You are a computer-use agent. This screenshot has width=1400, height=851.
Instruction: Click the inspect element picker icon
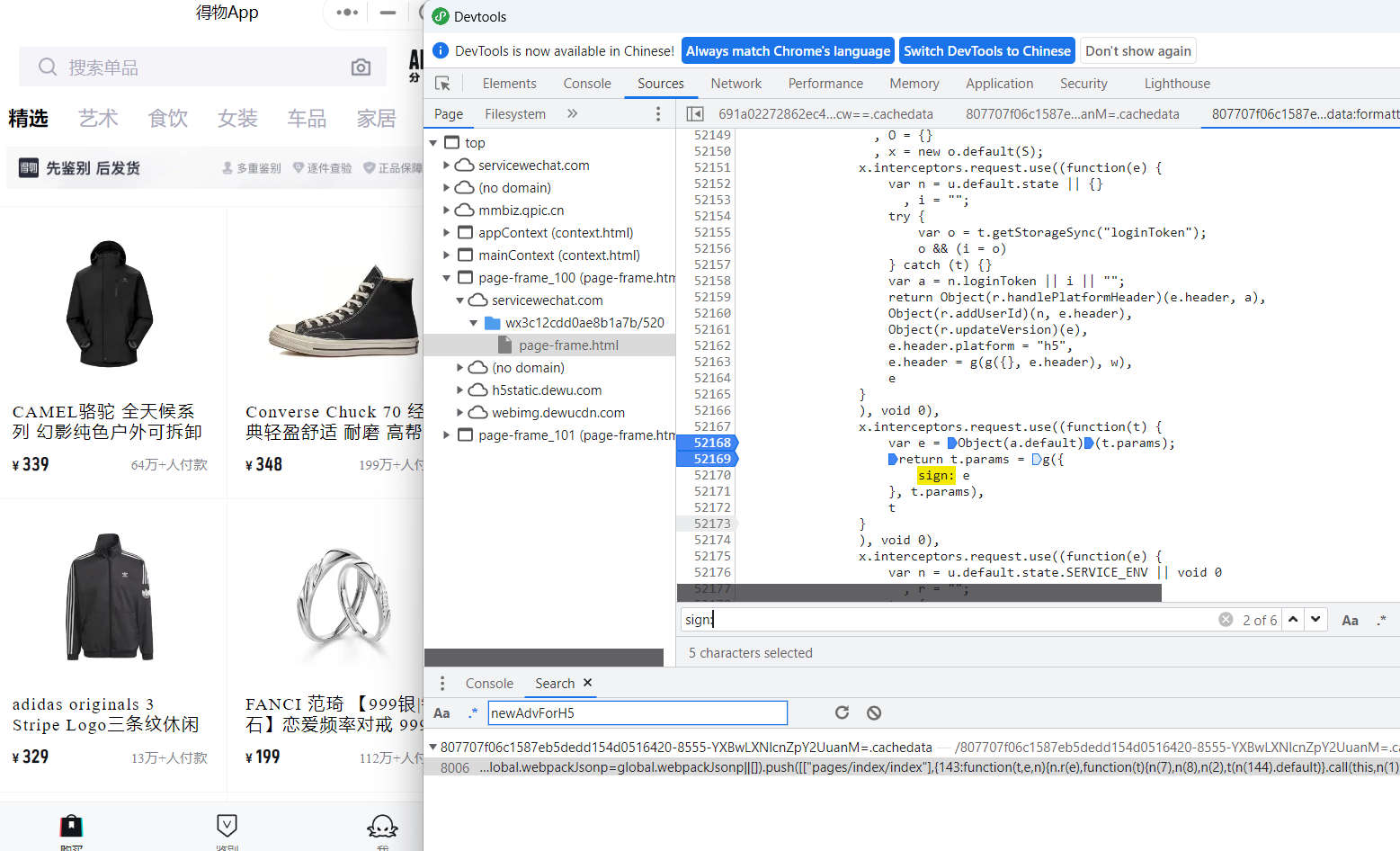tap(442, 84)
